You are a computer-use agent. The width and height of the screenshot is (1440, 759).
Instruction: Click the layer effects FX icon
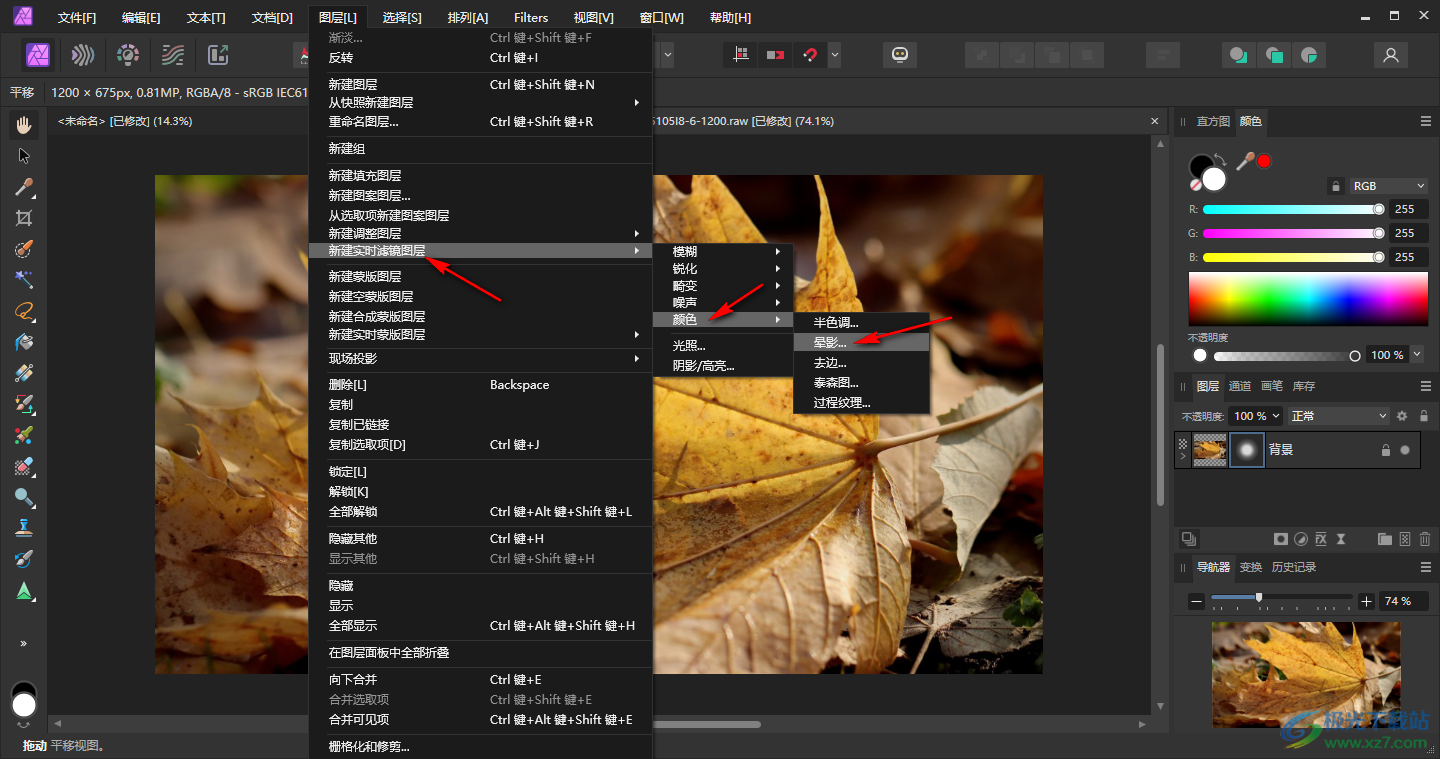[1321, 539]
